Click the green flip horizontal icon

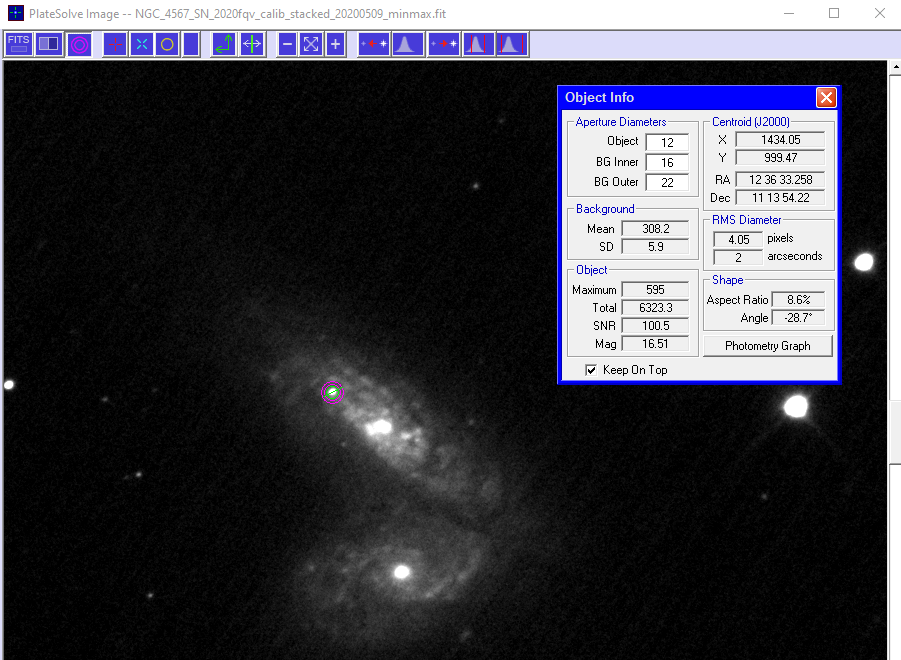pos(252,44)
